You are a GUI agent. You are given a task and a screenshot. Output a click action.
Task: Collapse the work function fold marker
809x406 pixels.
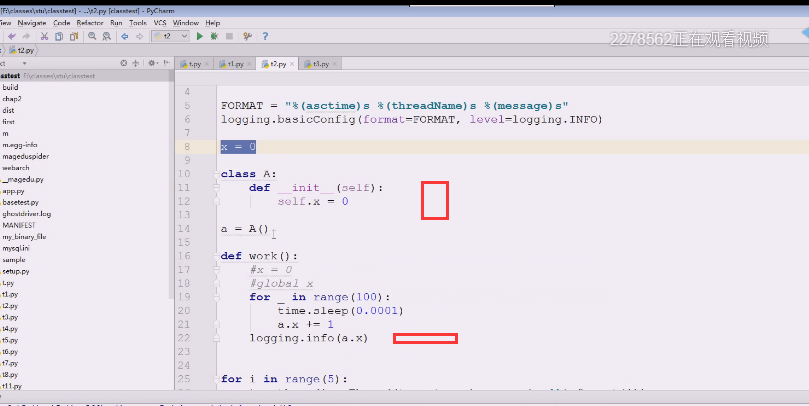tap(217, 256)
